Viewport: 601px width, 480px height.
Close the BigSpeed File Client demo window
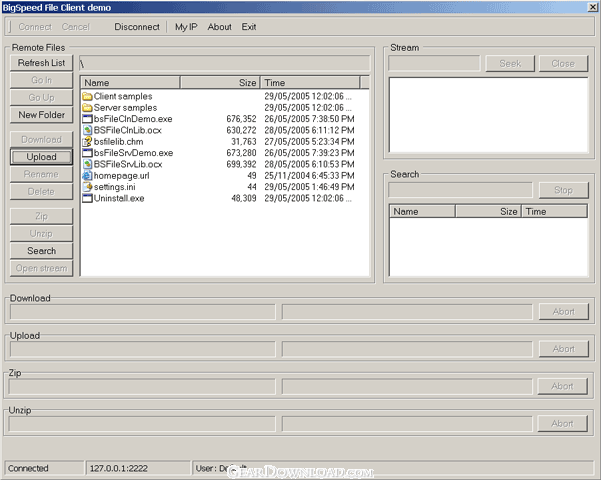[593, 7]
